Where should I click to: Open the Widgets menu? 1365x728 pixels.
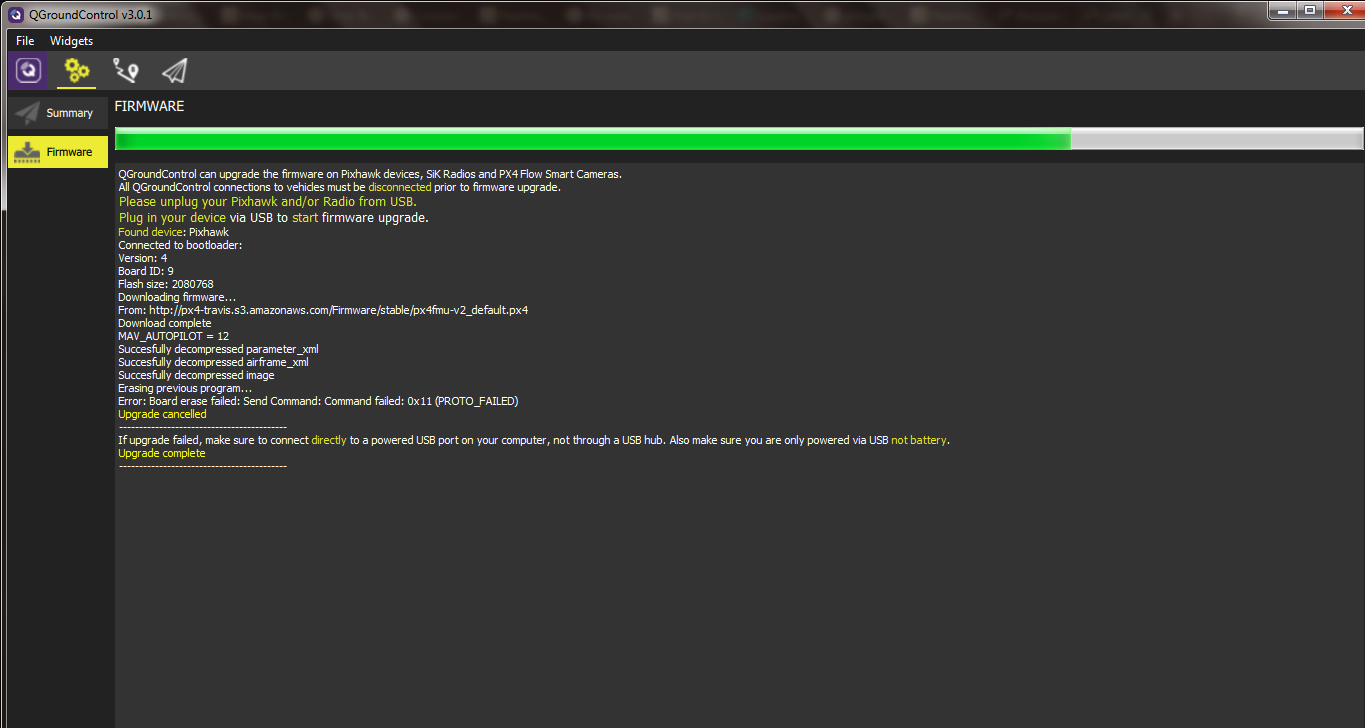[71, 41]
